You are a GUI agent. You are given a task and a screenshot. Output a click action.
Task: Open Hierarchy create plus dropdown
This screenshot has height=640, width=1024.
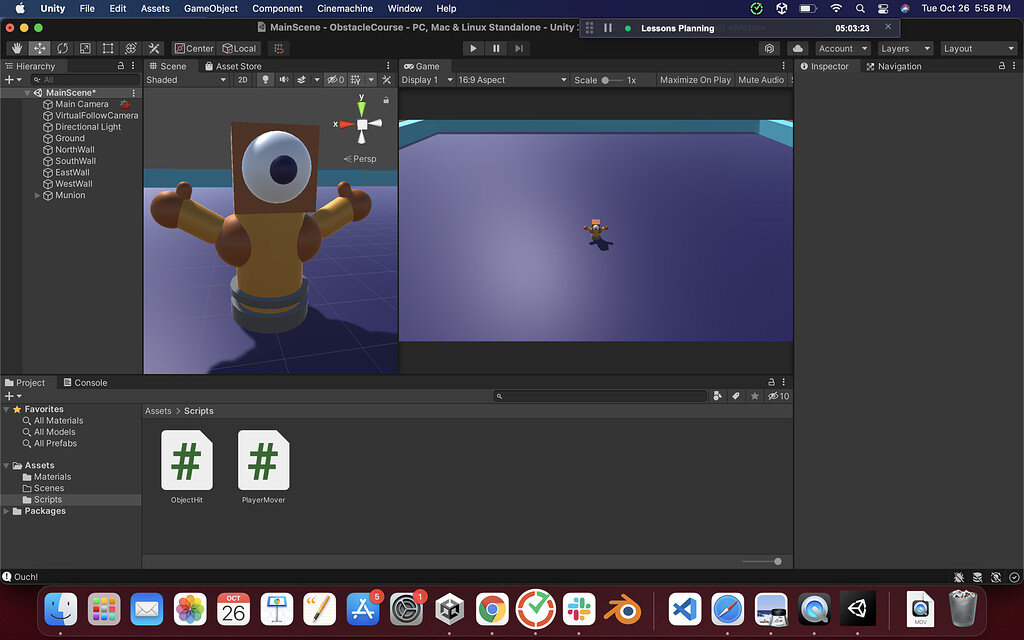click(13, 80)
